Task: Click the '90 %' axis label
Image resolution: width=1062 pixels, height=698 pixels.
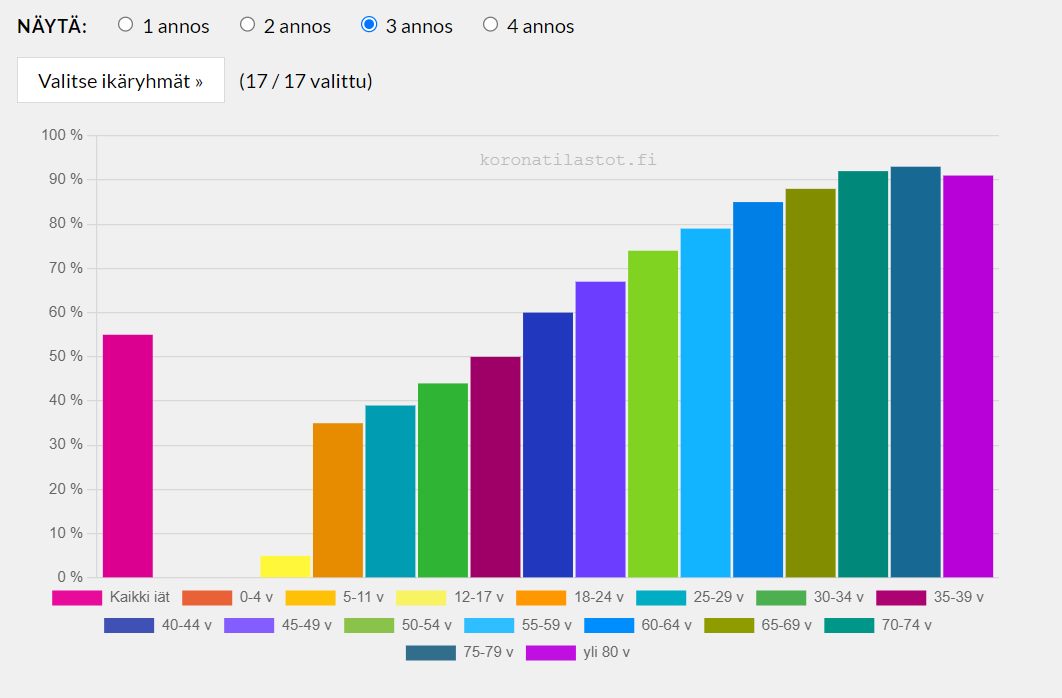Action: [x=66, y=179]
